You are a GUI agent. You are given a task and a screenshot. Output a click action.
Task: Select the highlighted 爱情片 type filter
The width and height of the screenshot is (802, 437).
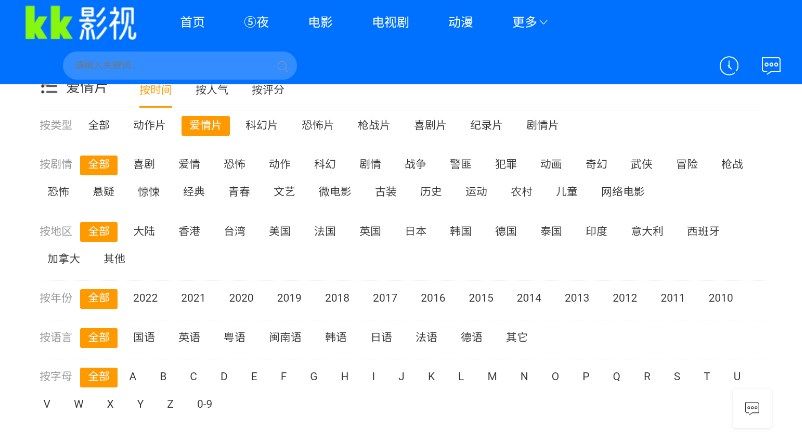(206, 125)
